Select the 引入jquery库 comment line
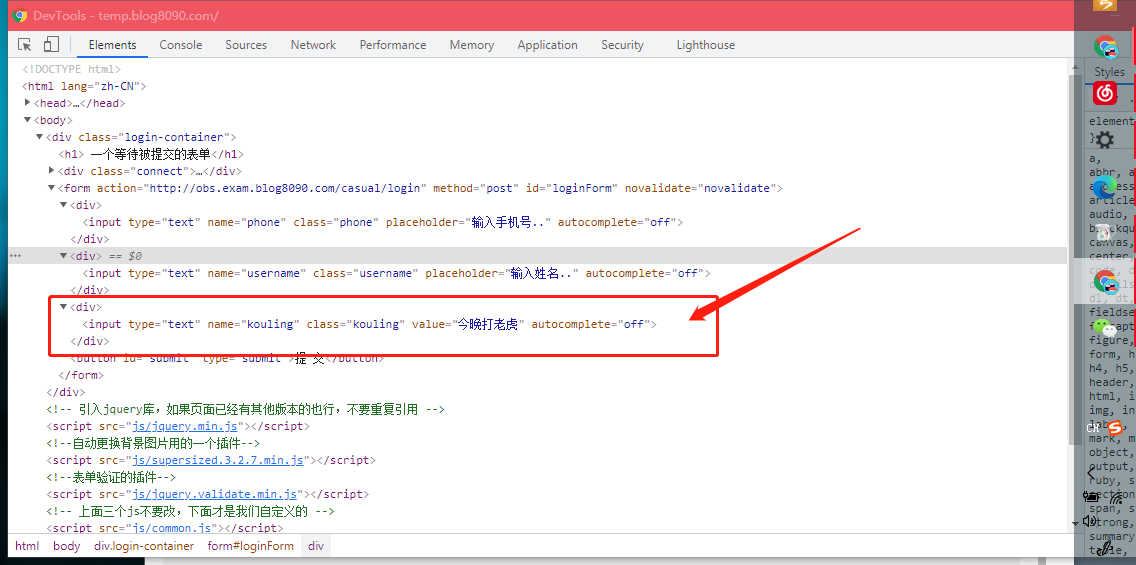This screenshot has height=565, width=1136. pyautogui.click(x=246, y=409)
